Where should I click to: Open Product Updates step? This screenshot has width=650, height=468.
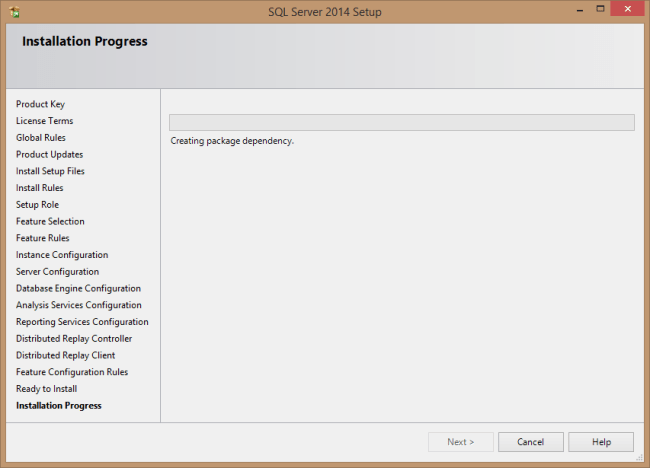click(x=49, y=155)
